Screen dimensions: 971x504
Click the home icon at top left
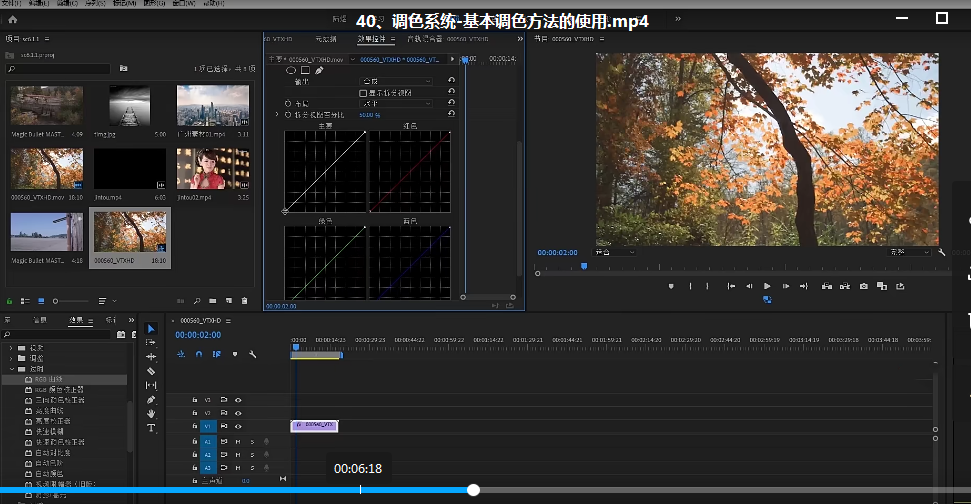coord(12,19)
